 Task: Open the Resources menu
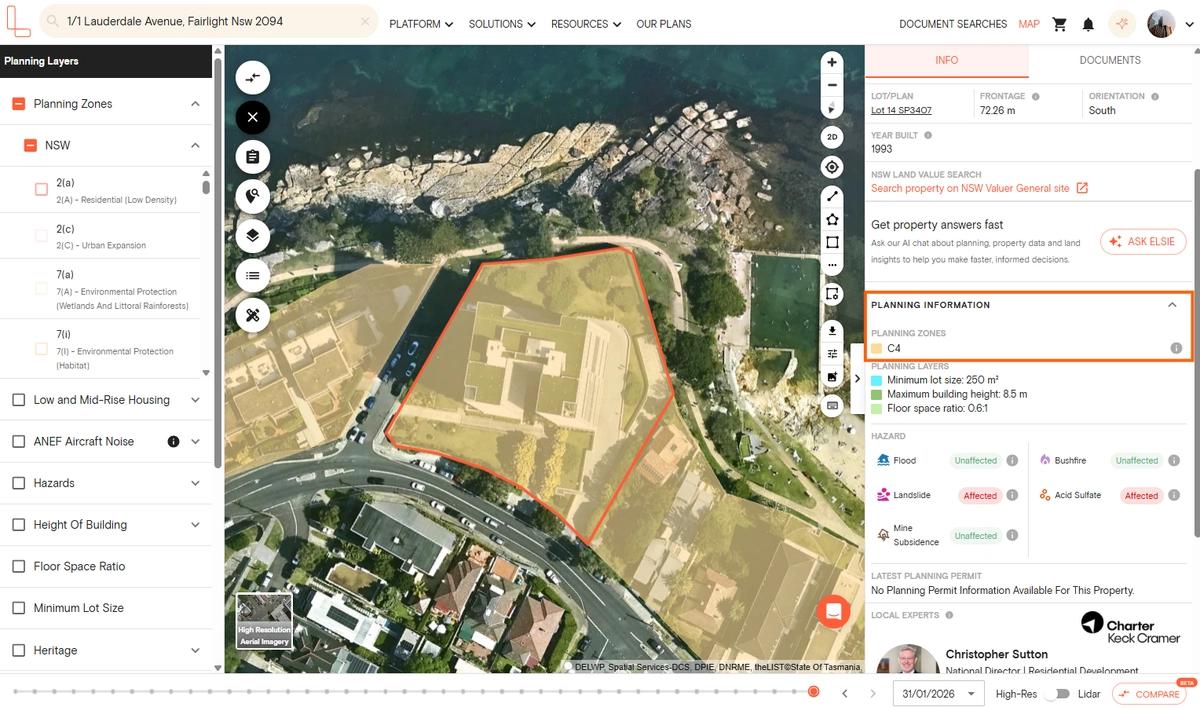(x=586, y=24)
